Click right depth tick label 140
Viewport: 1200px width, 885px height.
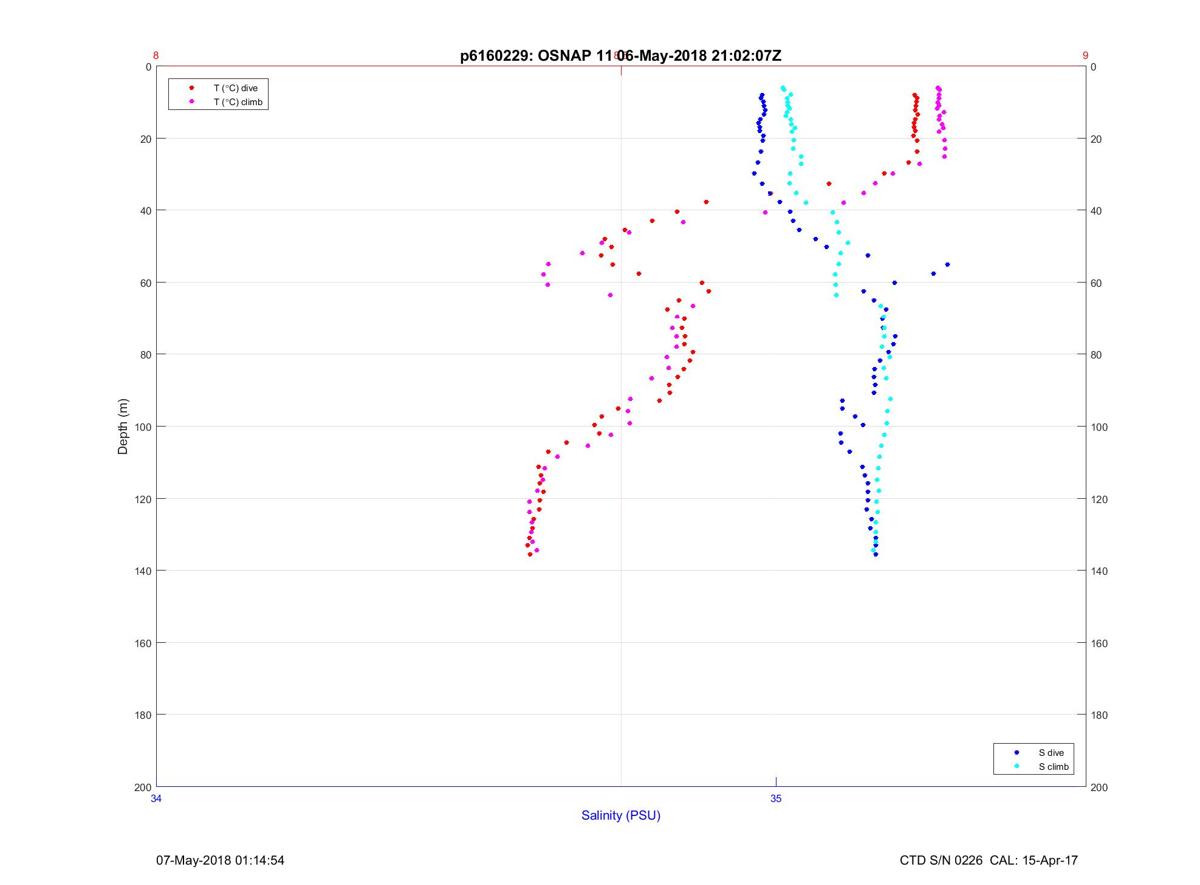pyautogui.click(x=1100, y=571)
